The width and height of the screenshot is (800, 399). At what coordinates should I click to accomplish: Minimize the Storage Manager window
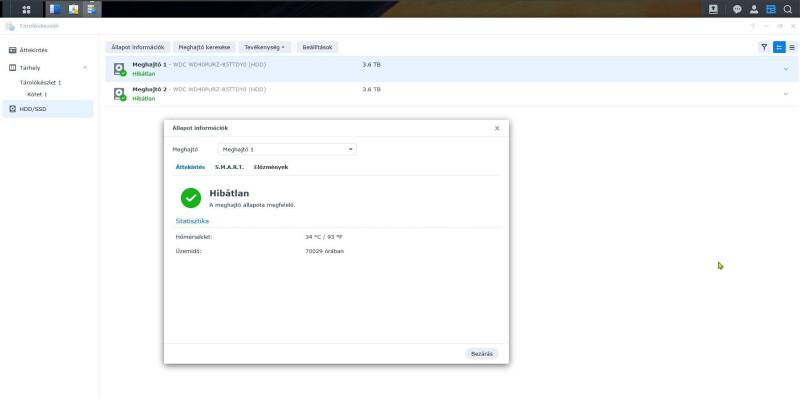pyautogui.click(x=766, y=26)
